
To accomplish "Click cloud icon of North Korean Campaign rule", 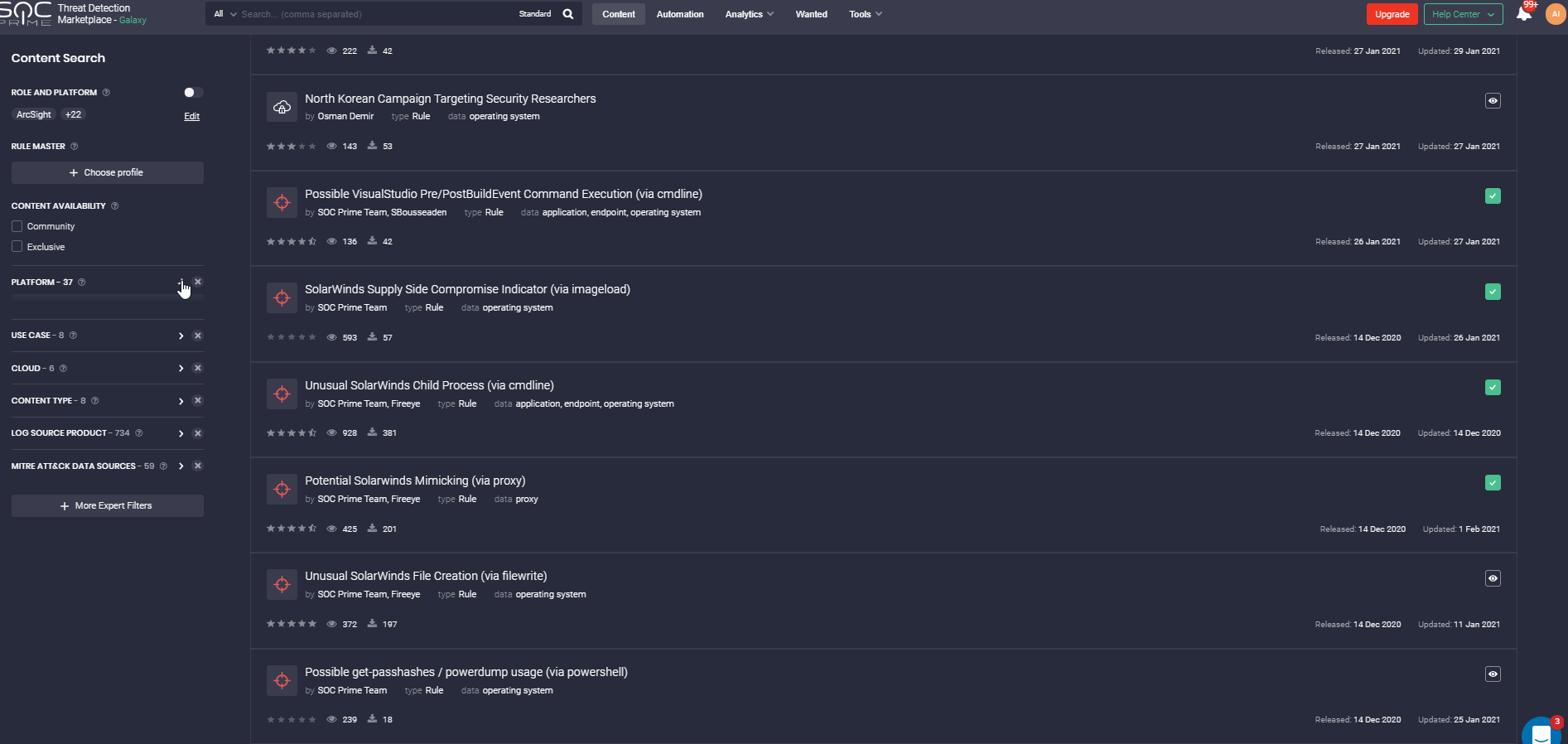I will 282,107.
